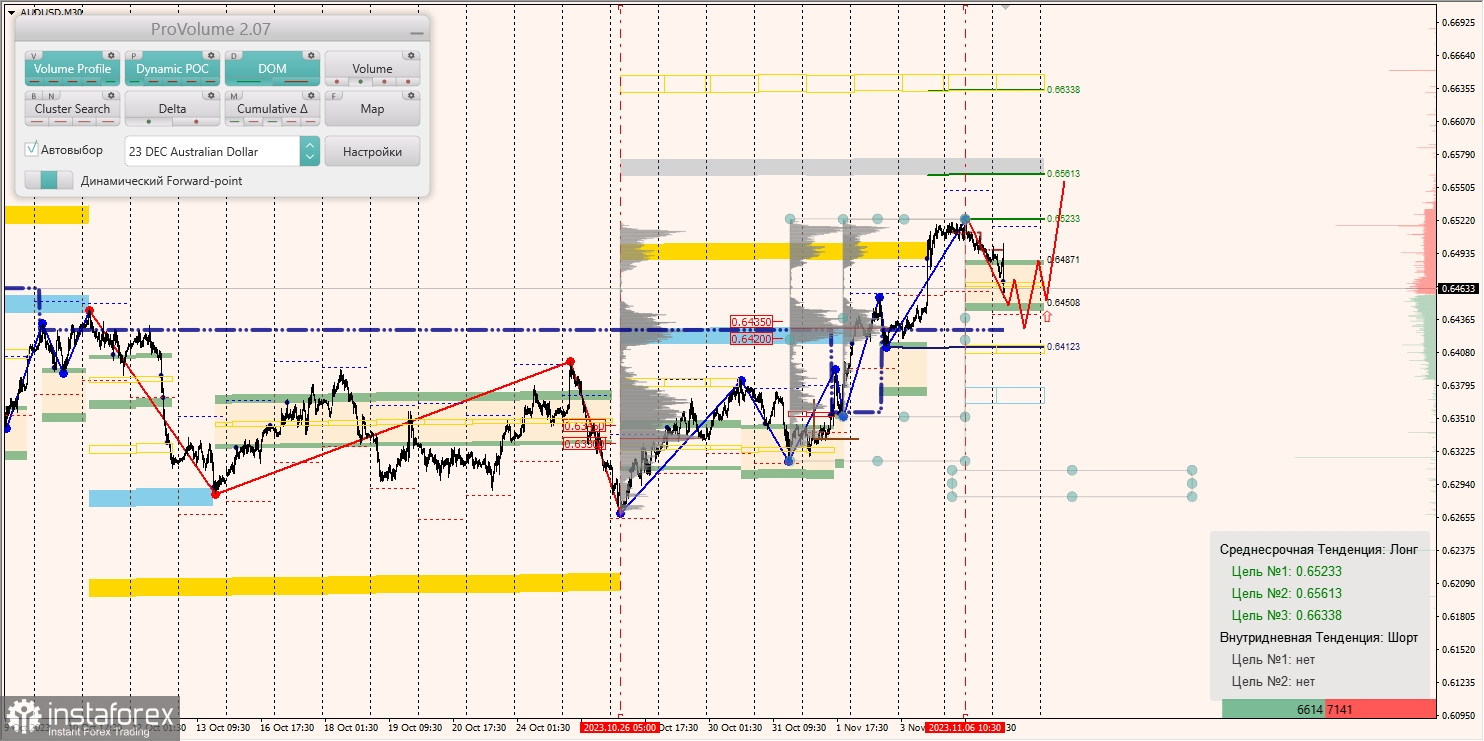Select red line segment under DOM
Image resolution: width=1484 pixels, height=741 pixels.
coord(296,81)
